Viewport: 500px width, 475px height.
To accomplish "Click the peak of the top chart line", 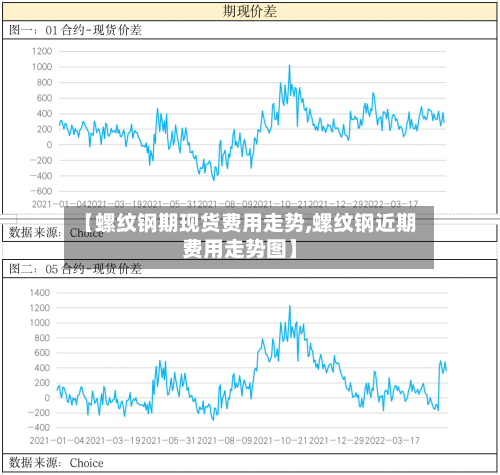I will 289,66.
